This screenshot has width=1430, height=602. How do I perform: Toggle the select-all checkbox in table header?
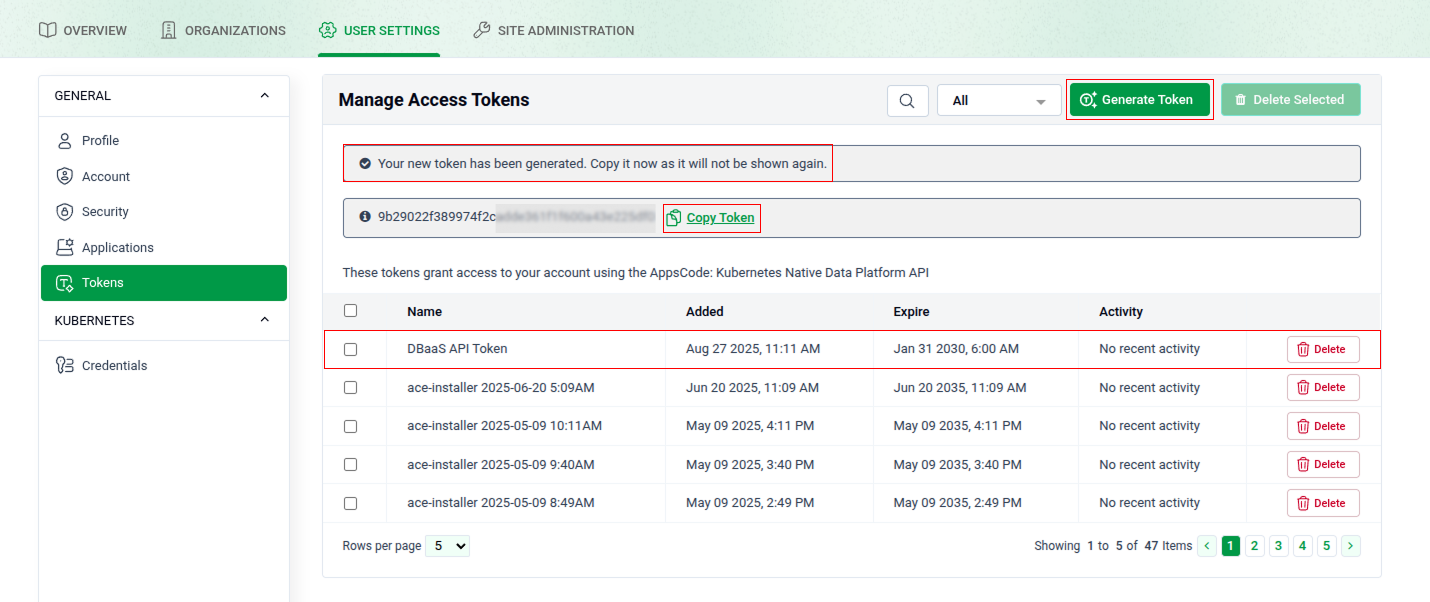[x=350, y=311]
